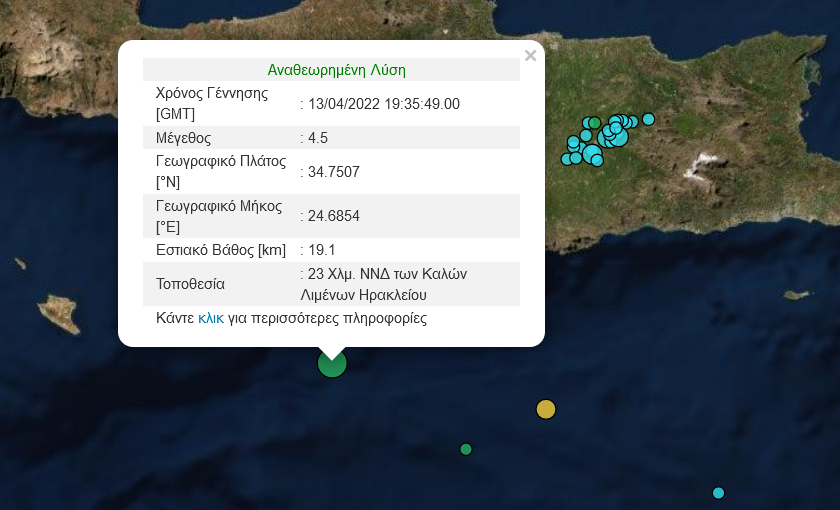Click the location text '23 Χλμ. ΝΝΔ των Καλών Λιμένων'

pos(384,284)
